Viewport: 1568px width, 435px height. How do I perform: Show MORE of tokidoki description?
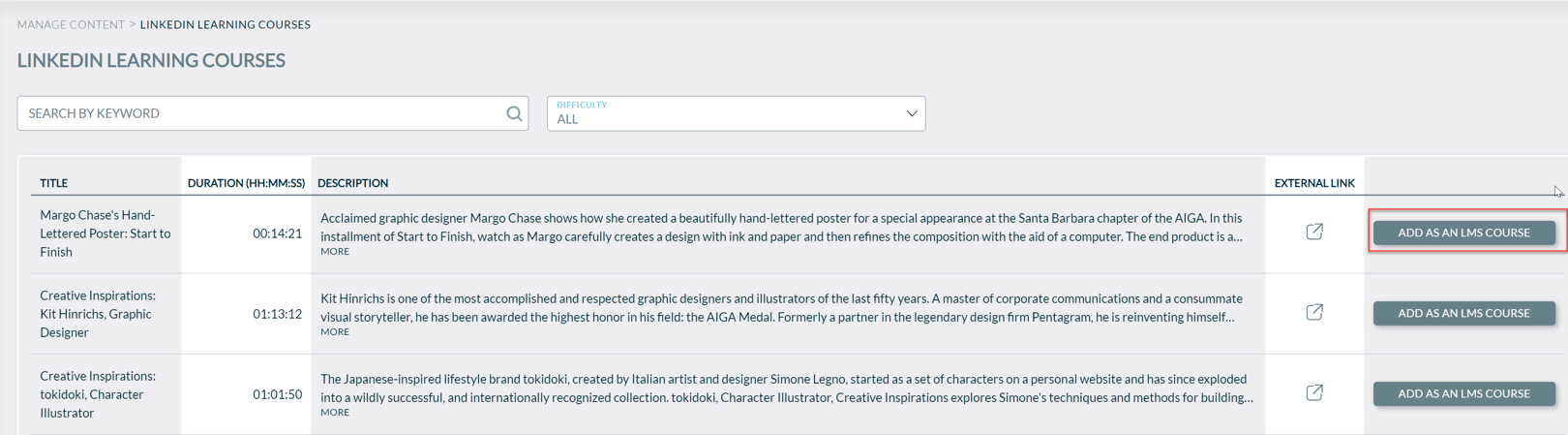coord(335,413)
